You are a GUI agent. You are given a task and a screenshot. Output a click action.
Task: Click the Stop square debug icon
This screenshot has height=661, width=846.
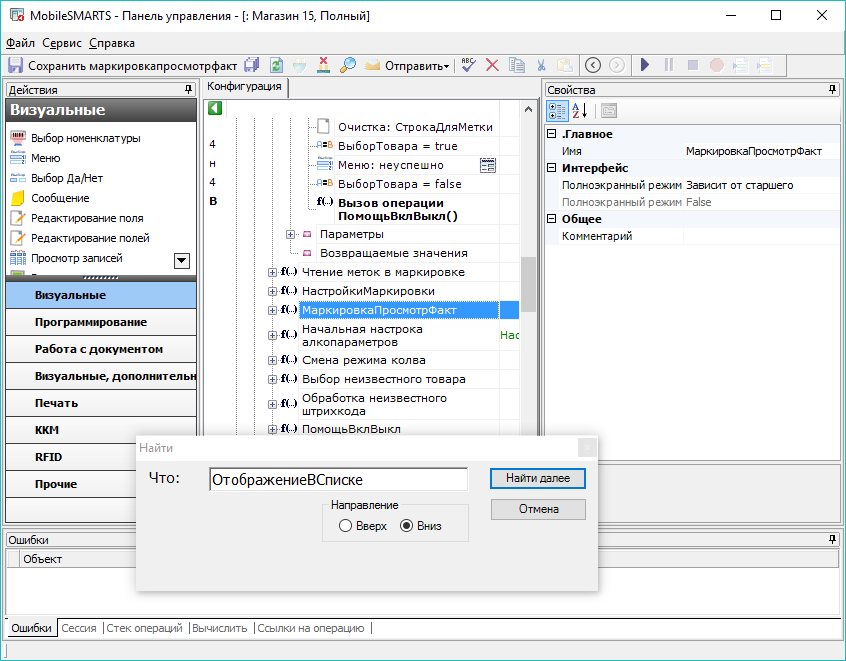pos(693,65)
